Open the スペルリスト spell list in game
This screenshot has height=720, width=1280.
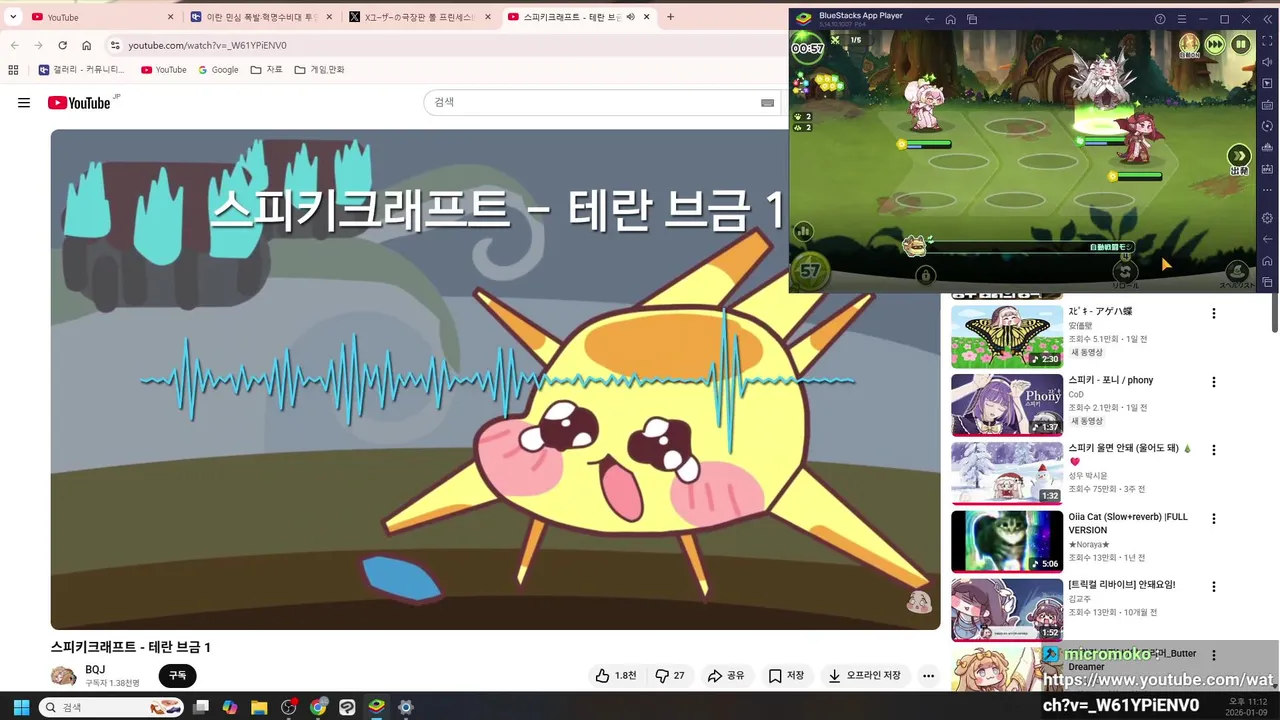click(x=1237, y=273)
